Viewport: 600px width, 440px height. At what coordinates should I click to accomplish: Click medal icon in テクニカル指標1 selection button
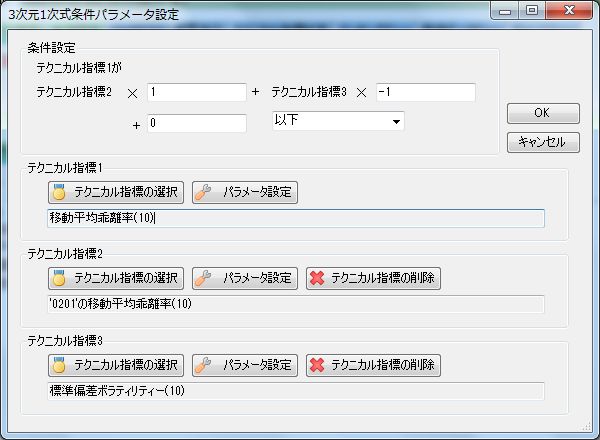point(59,192)
